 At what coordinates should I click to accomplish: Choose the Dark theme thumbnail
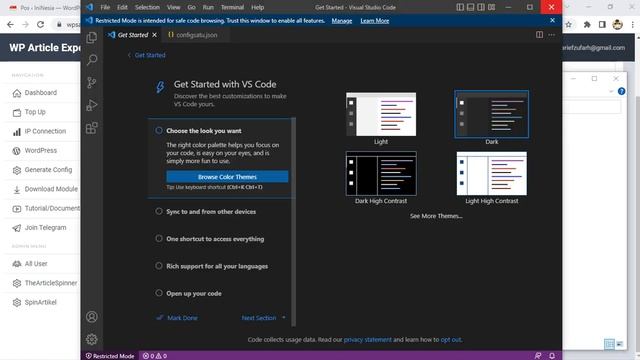click(491, 114)
